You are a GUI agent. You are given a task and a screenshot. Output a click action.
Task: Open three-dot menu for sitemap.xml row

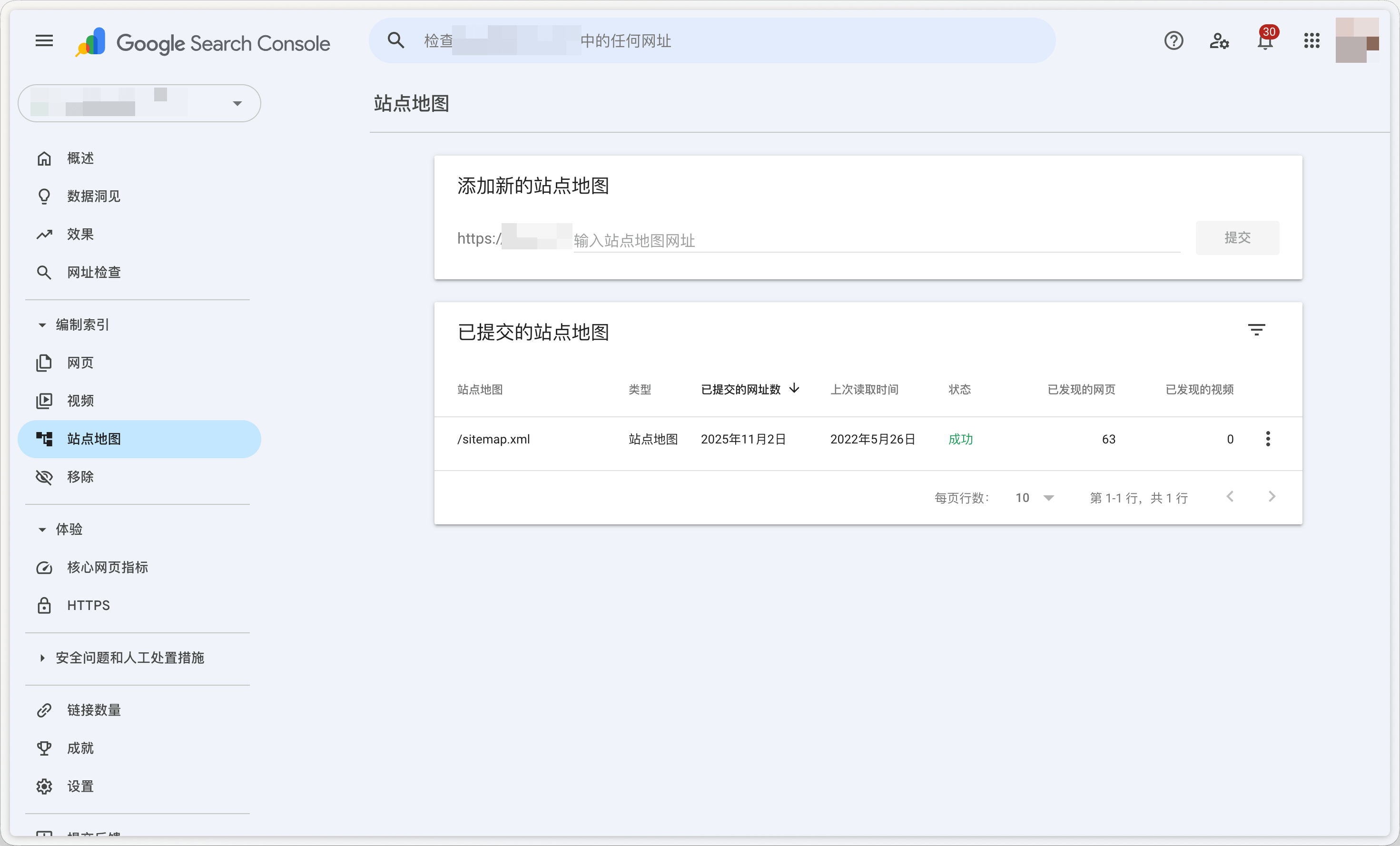click(1268, 439)
